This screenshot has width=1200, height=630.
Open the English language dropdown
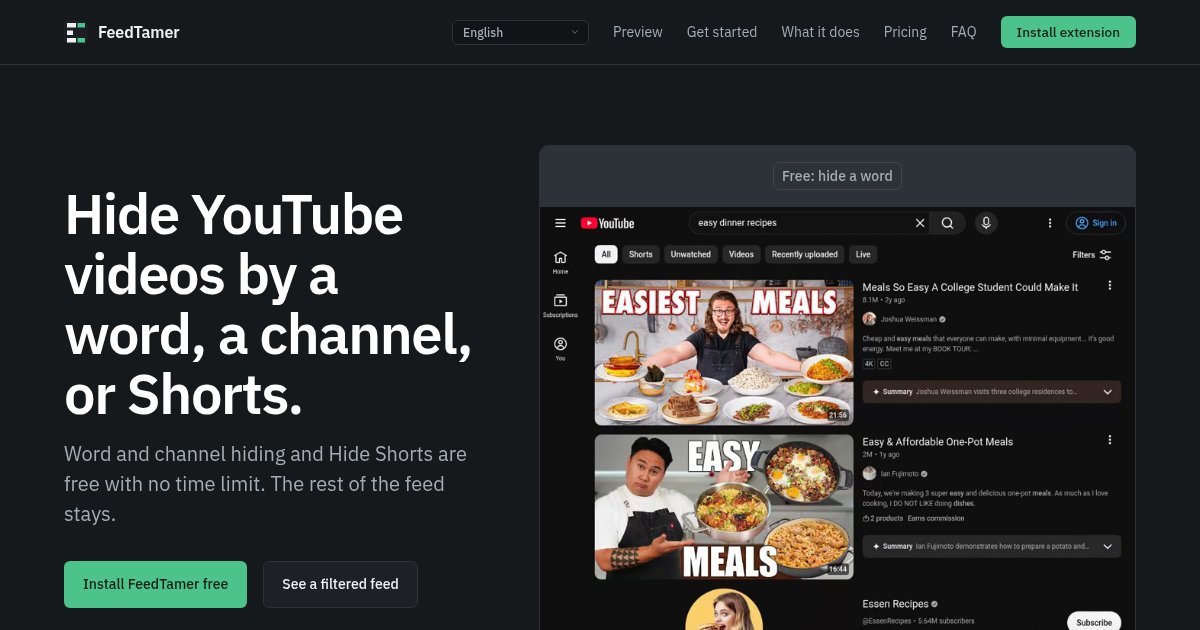tap(520, 32)
